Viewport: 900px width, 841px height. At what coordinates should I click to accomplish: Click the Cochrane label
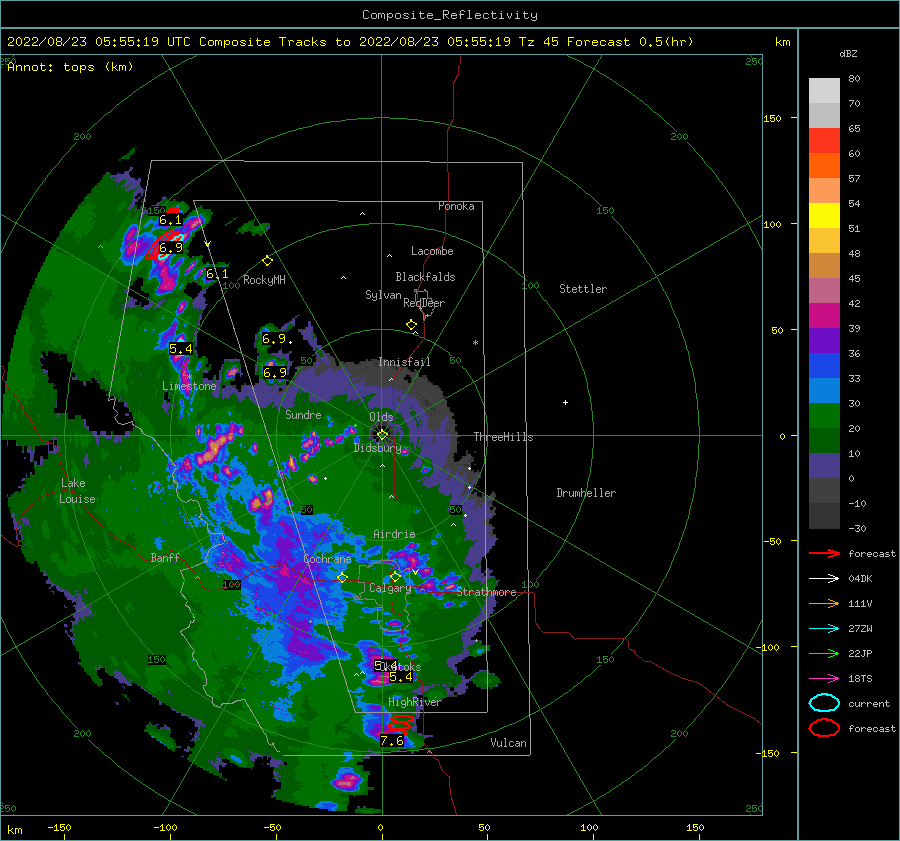click(x=327, y=559)
